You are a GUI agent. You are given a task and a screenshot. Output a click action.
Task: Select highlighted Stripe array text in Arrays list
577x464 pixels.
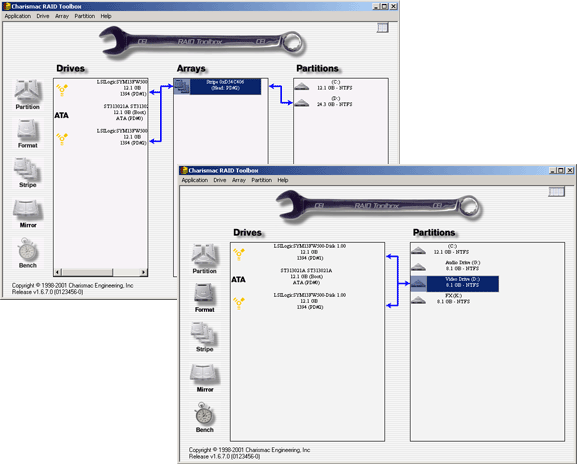point(225,85)
